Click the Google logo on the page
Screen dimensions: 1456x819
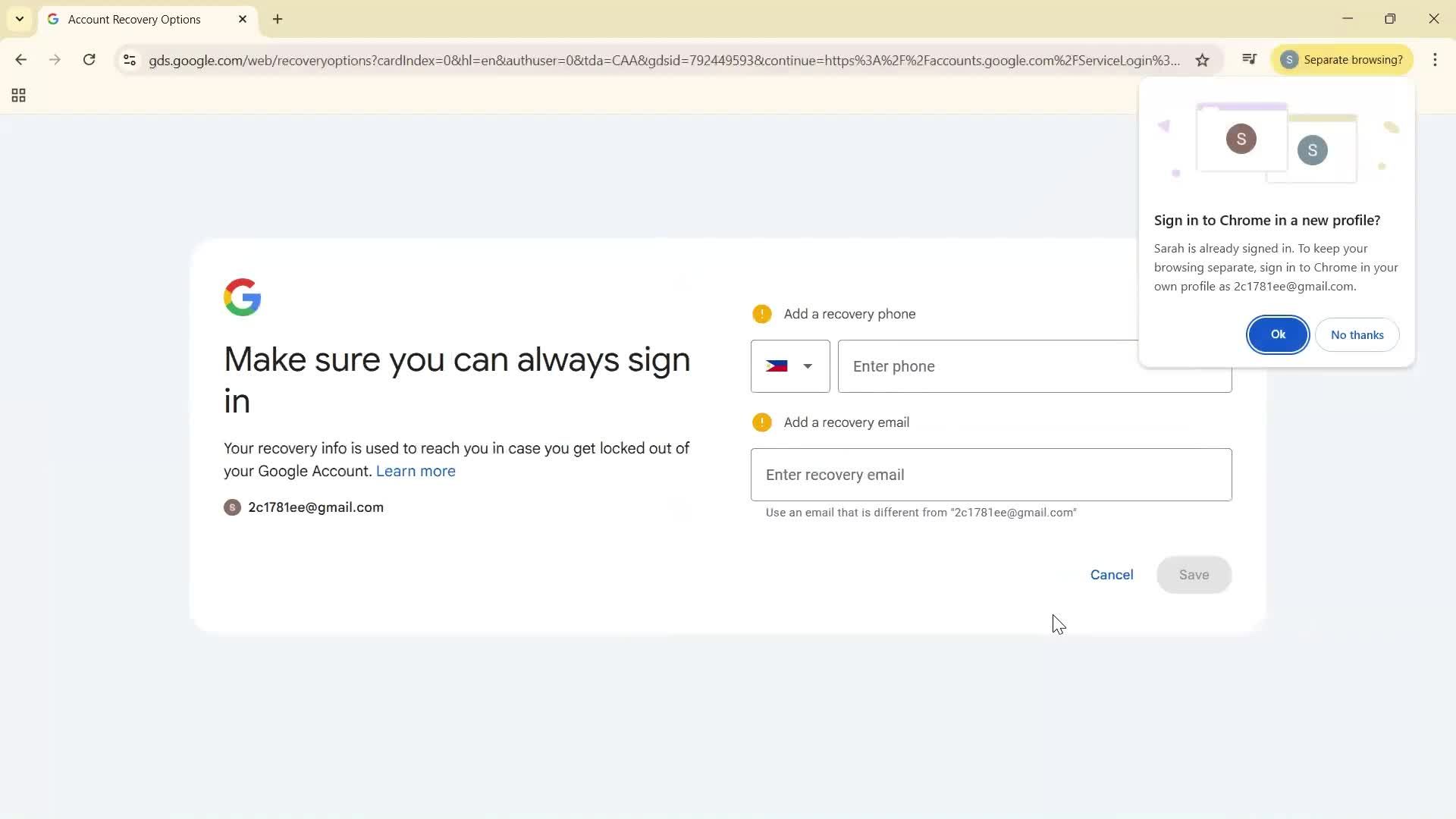[x=242, y=297]
